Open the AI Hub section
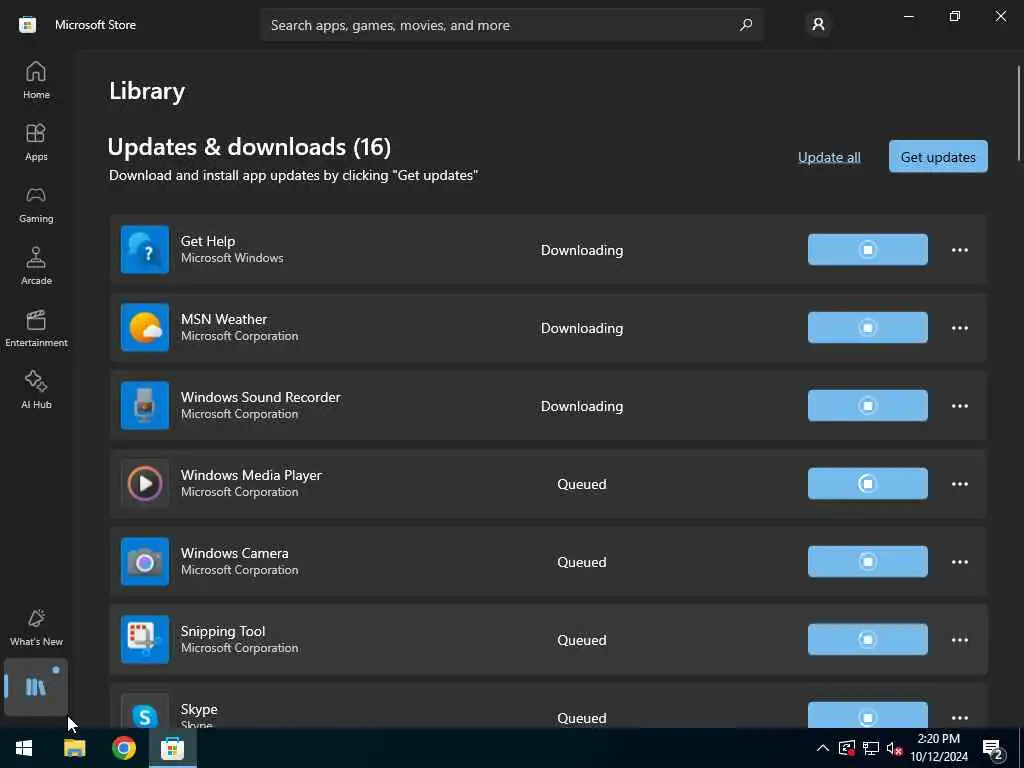The width and height of the screenshot is (1024, 768). [36, 391]
